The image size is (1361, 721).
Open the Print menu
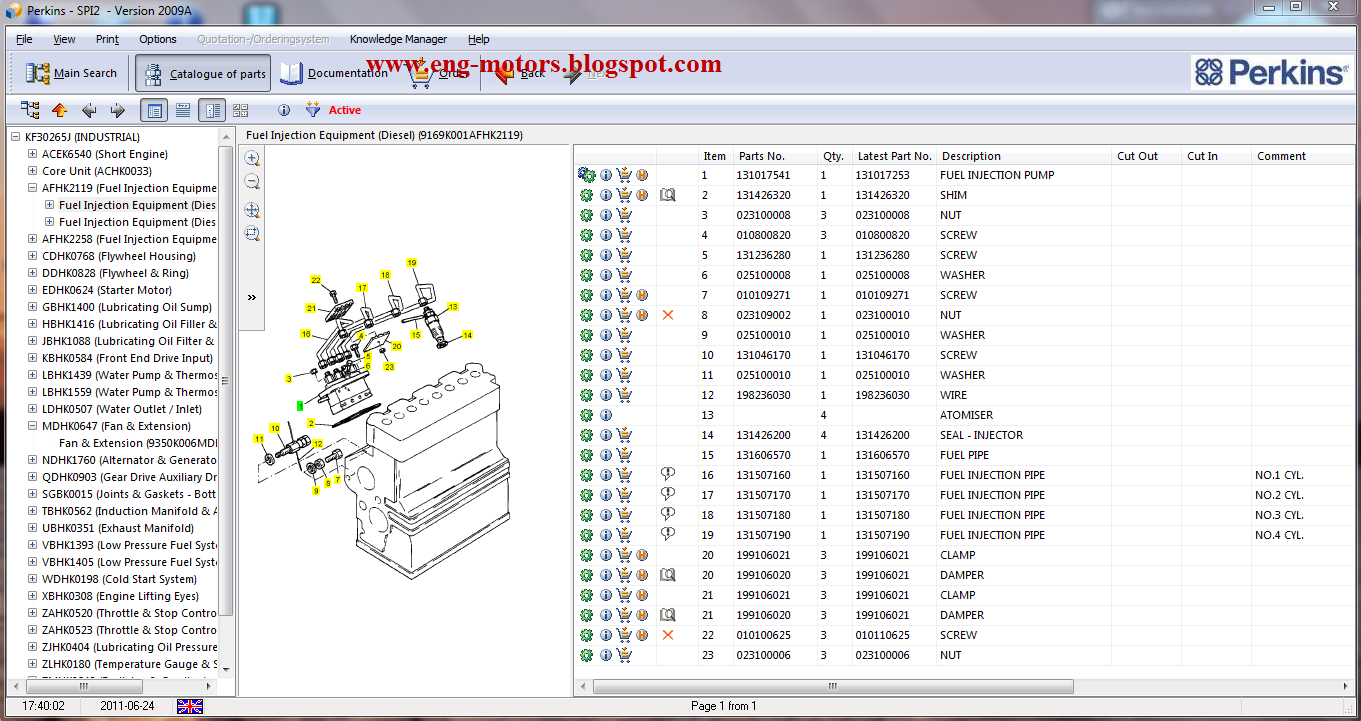(107, 39)
